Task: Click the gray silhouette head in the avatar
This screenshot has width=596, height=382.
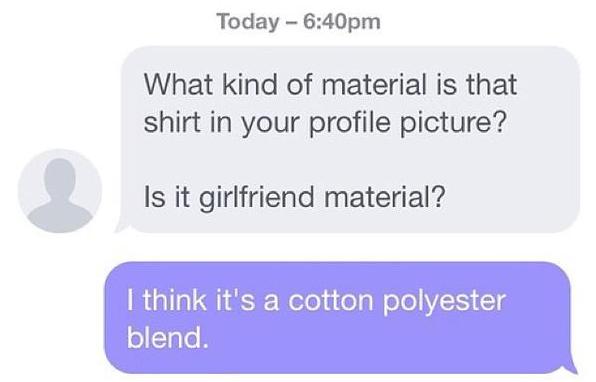Action: [x=60, y=178]
